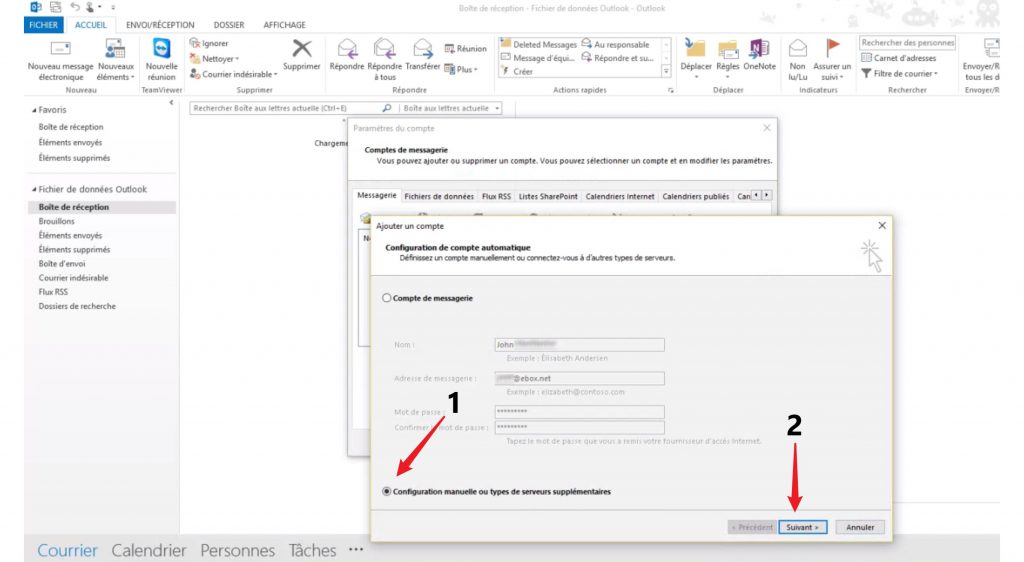The width and height of the screenshot is (1024, 562).
Task: Open Flux RSS folder
Action: point(53,292)
